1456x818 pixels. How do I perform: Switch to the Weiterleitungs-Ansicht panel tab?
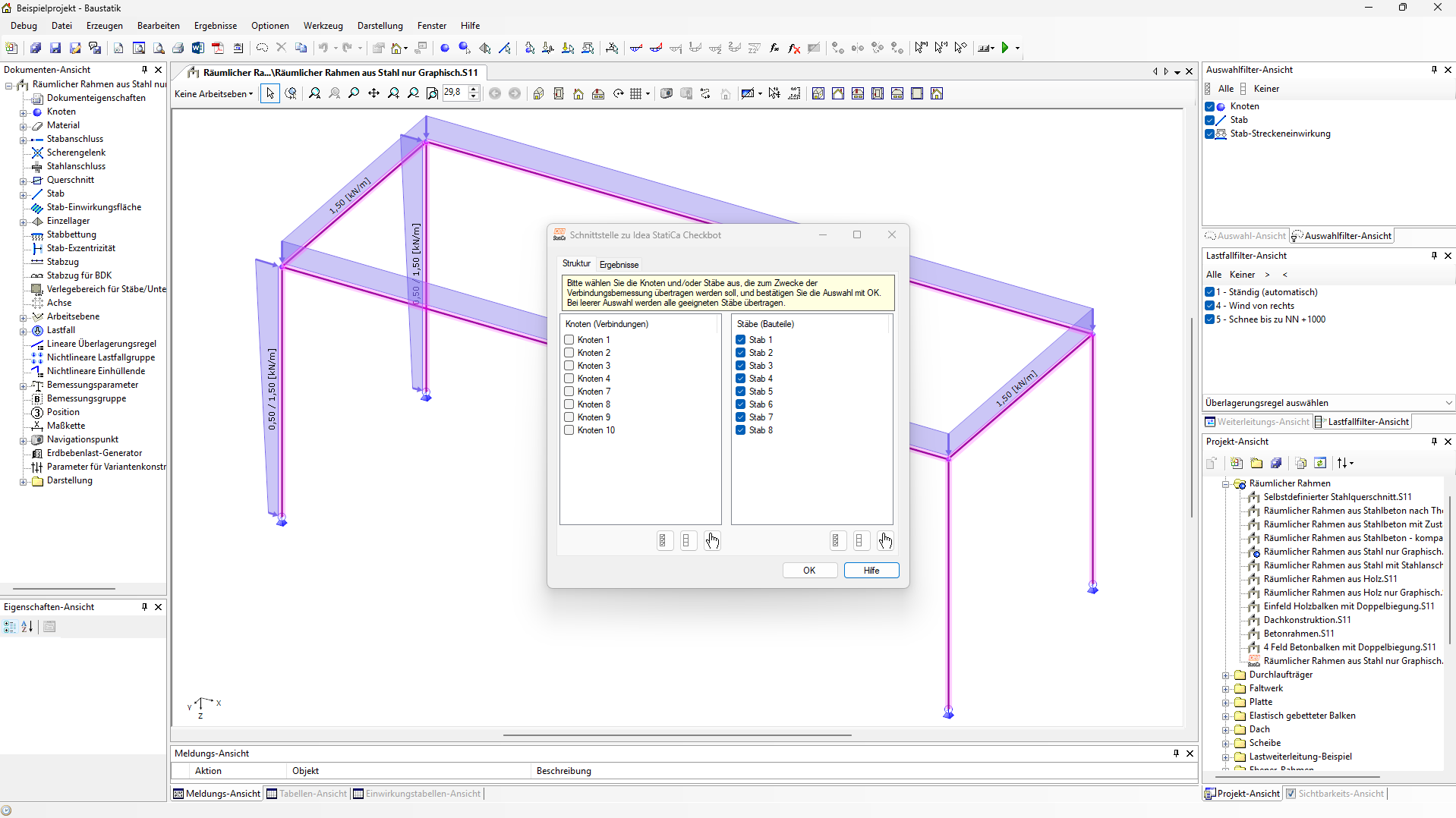[x=1257, y=422]
